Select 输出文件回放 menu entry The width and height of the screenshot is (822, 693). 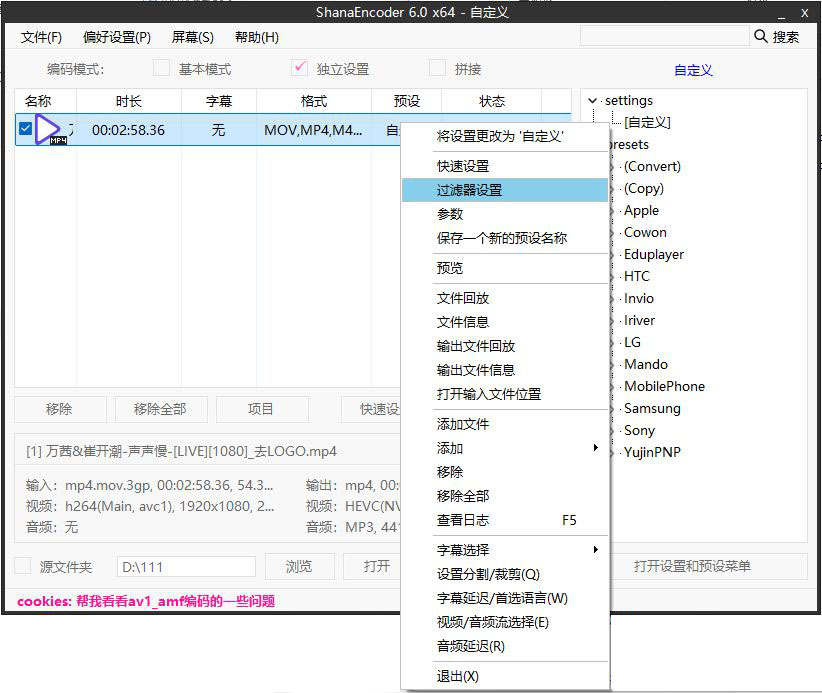tap(505, 346)
